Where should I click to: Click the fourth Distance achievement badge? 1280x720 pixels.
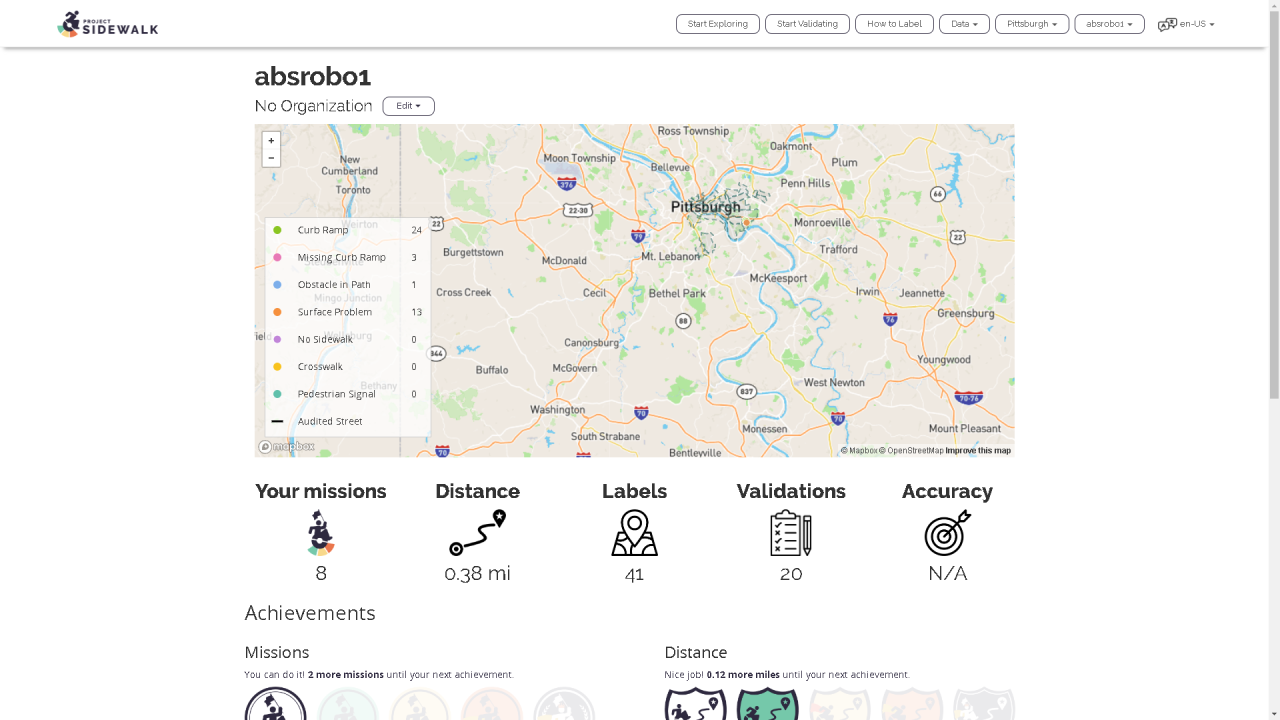[x=911, y=704]
